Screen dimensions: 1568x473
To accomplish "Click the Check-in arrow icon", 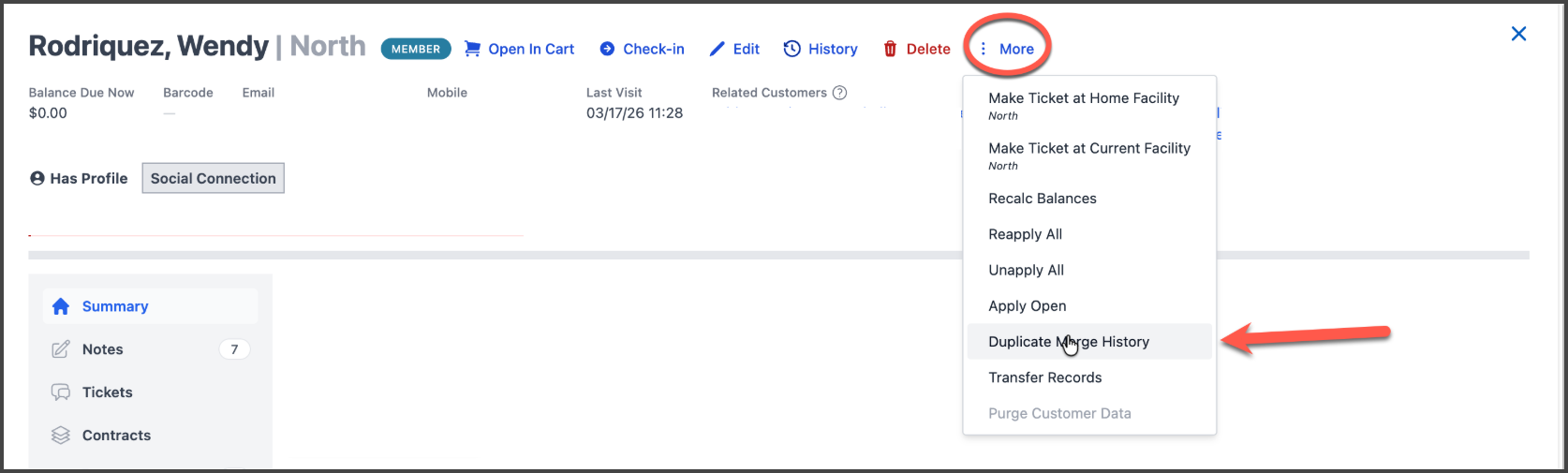I will (x=607, y=49).
